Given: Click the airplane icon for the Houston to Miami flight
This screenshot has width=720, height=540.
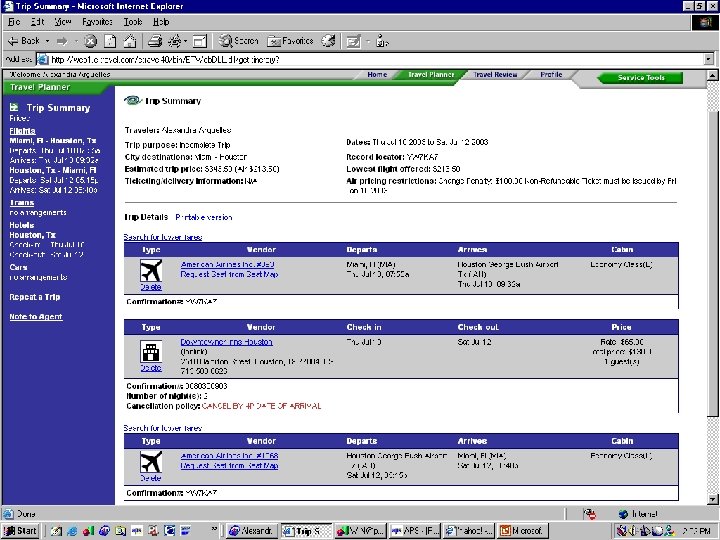Looking at the screenshot, I should click(x=151, y=462).
